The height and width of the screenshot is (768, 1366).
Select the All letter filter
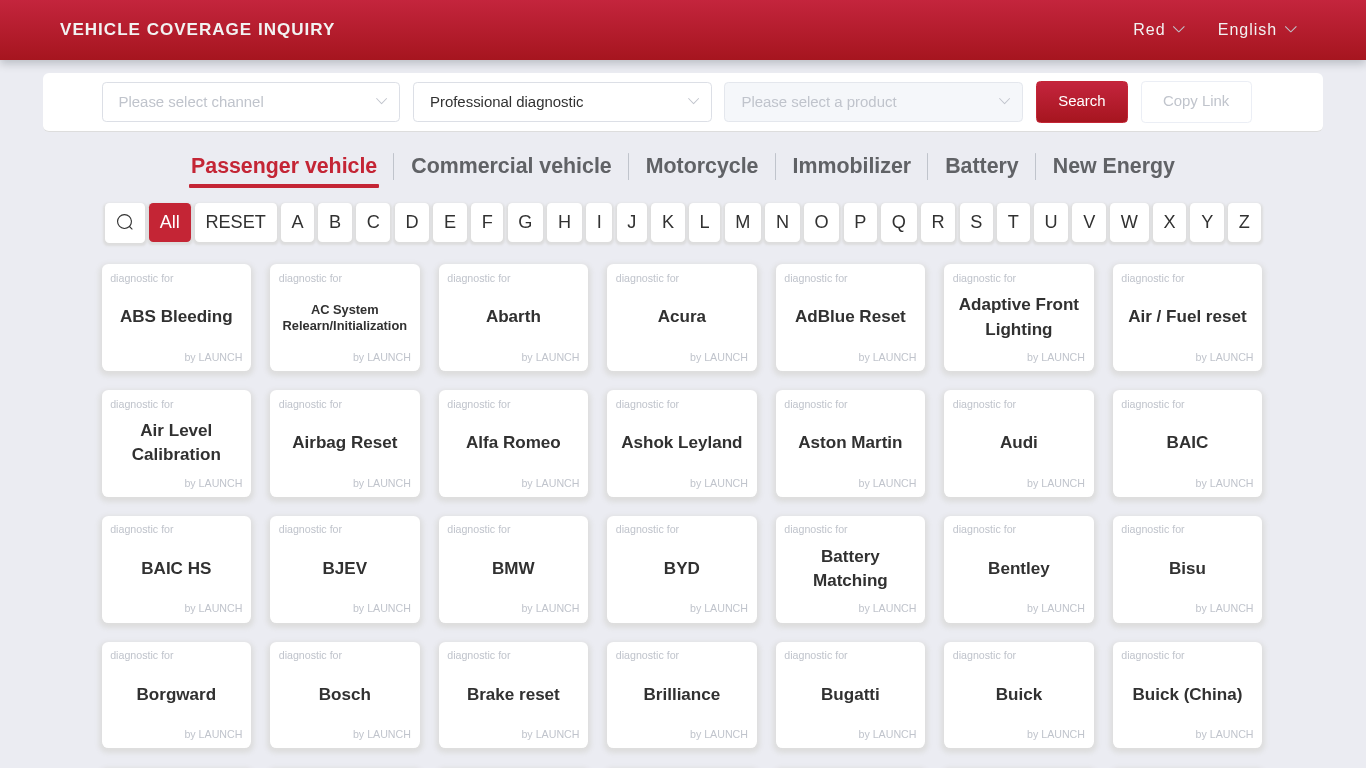click(170, 222)
